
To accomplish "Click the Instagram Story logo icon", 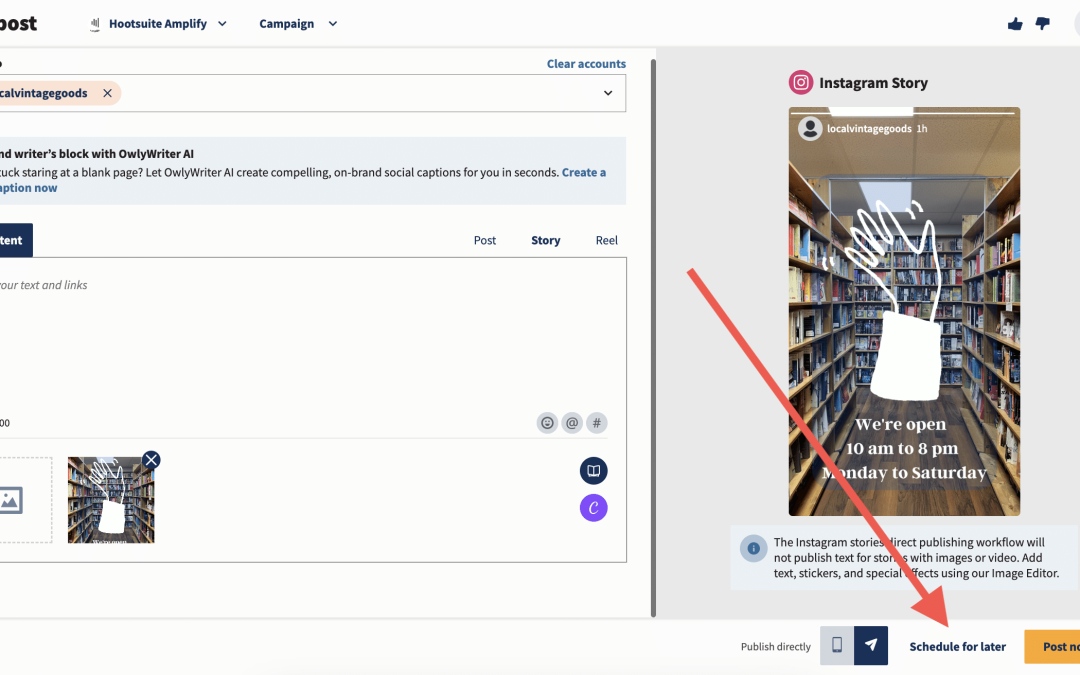I will [x=800, y=82].
